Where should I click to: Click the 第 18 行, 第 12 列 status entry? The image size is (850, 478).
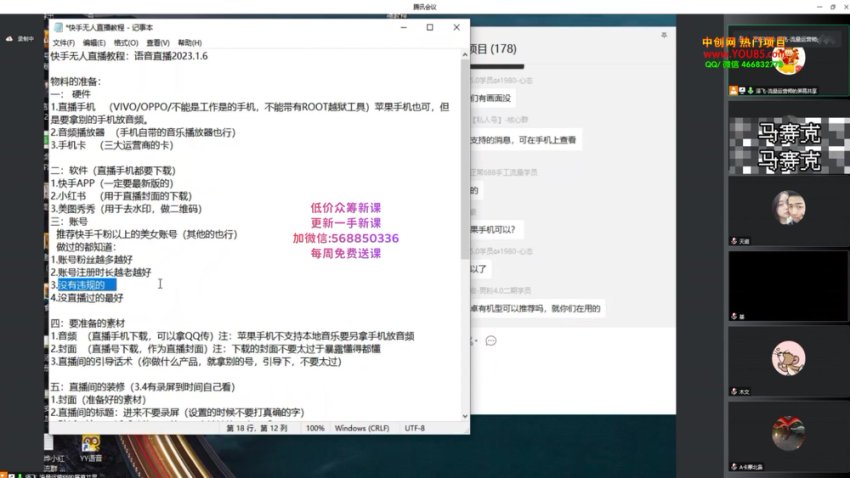tap(257, 428)
